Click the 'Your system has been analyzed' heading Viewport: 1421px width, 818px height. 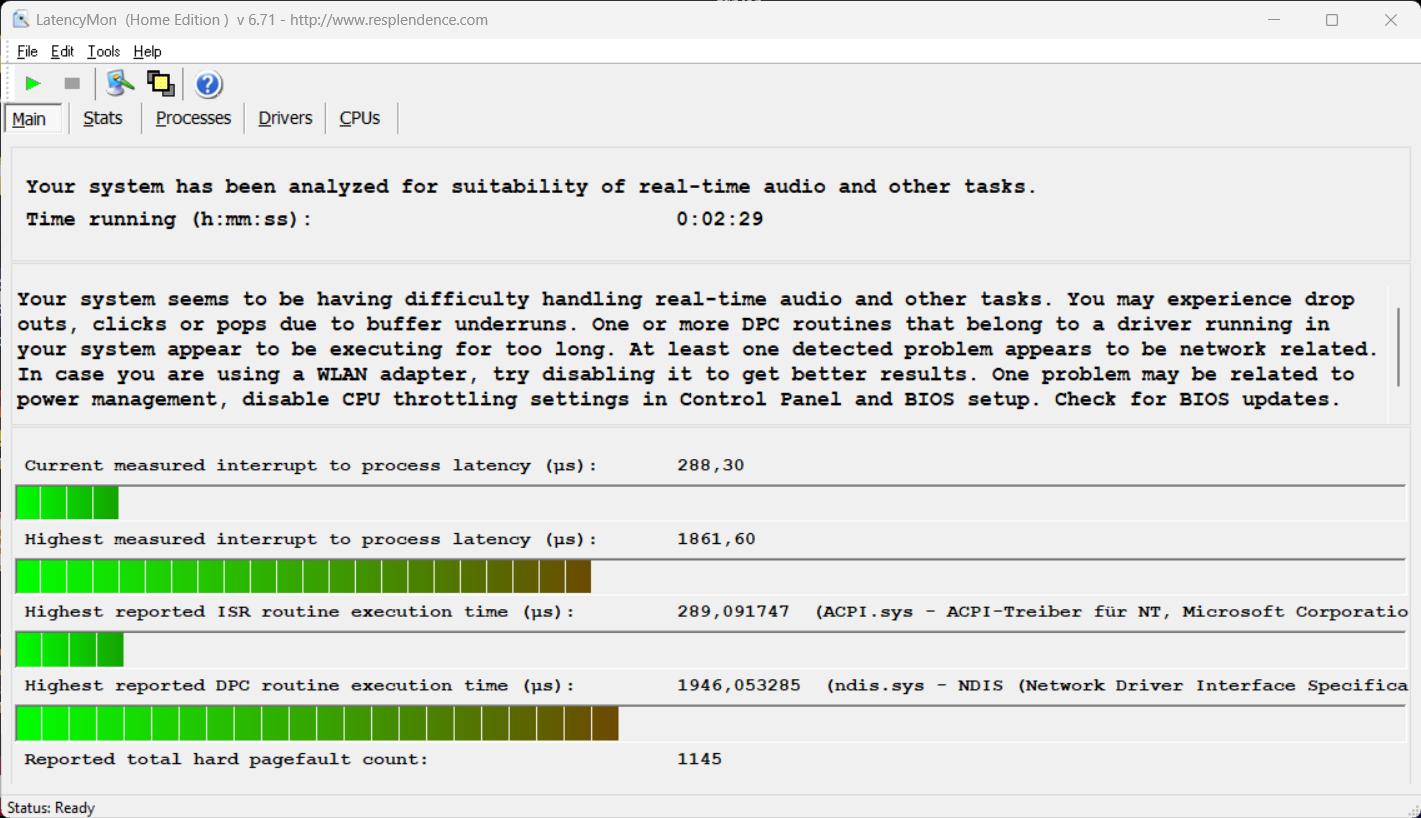531,186
